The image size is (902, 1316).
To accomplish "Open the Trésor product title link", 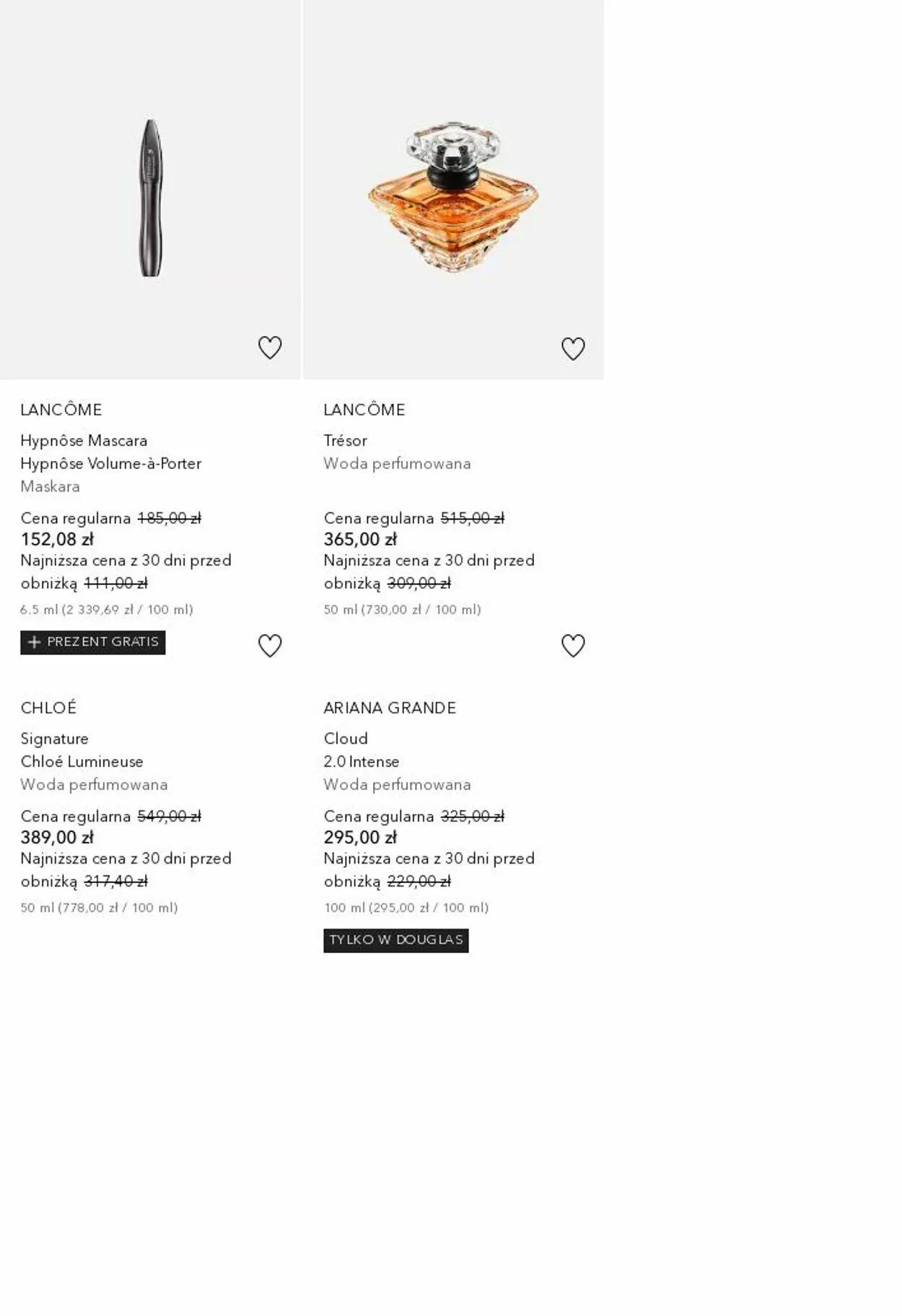I will coord(346,440).
